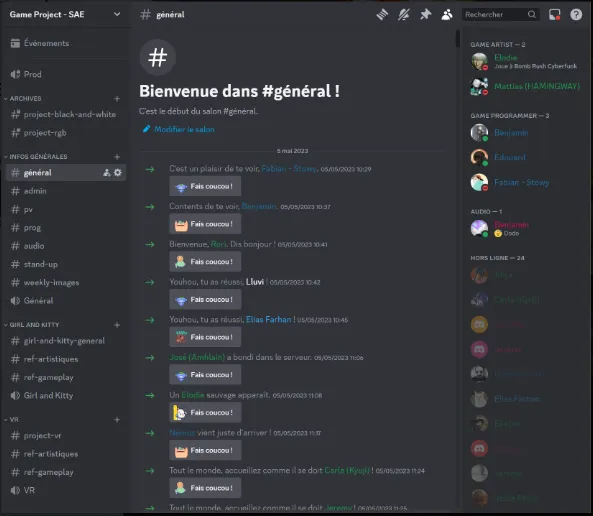Open the inbox icon
This screenshot has height=516, width=593.
[554, 15]
